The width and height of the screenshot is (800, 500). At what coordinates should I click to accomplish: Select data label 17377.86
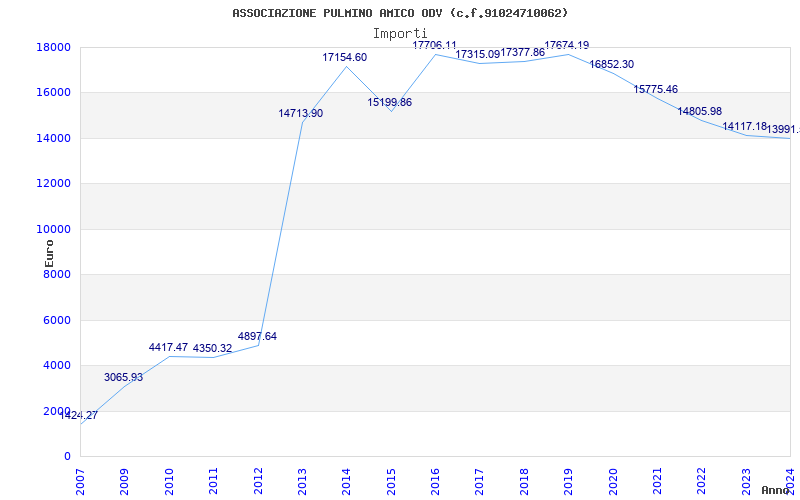tap(522, 53)
